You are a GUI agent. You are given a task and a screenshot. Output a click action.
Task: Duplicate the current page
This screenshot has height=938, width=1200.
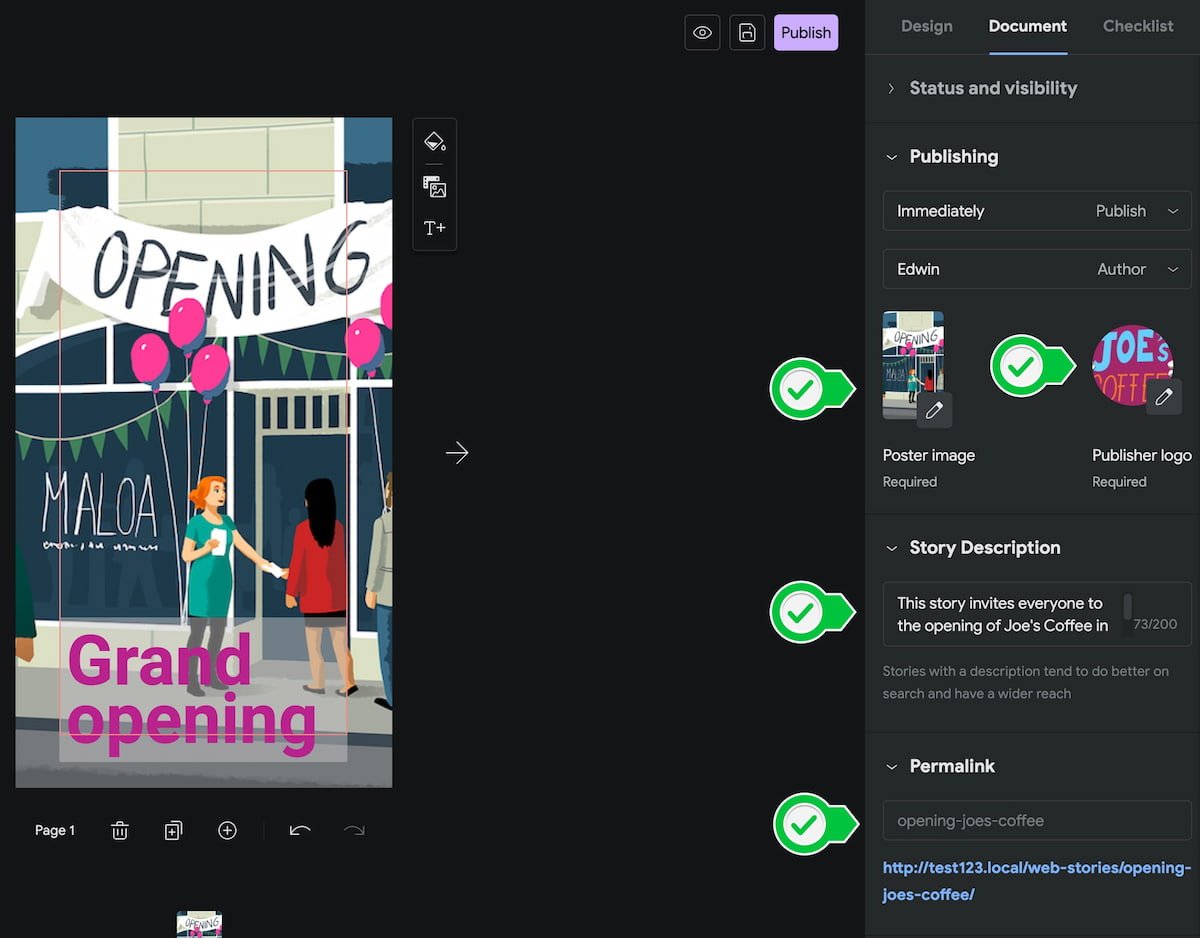(173, 830)
